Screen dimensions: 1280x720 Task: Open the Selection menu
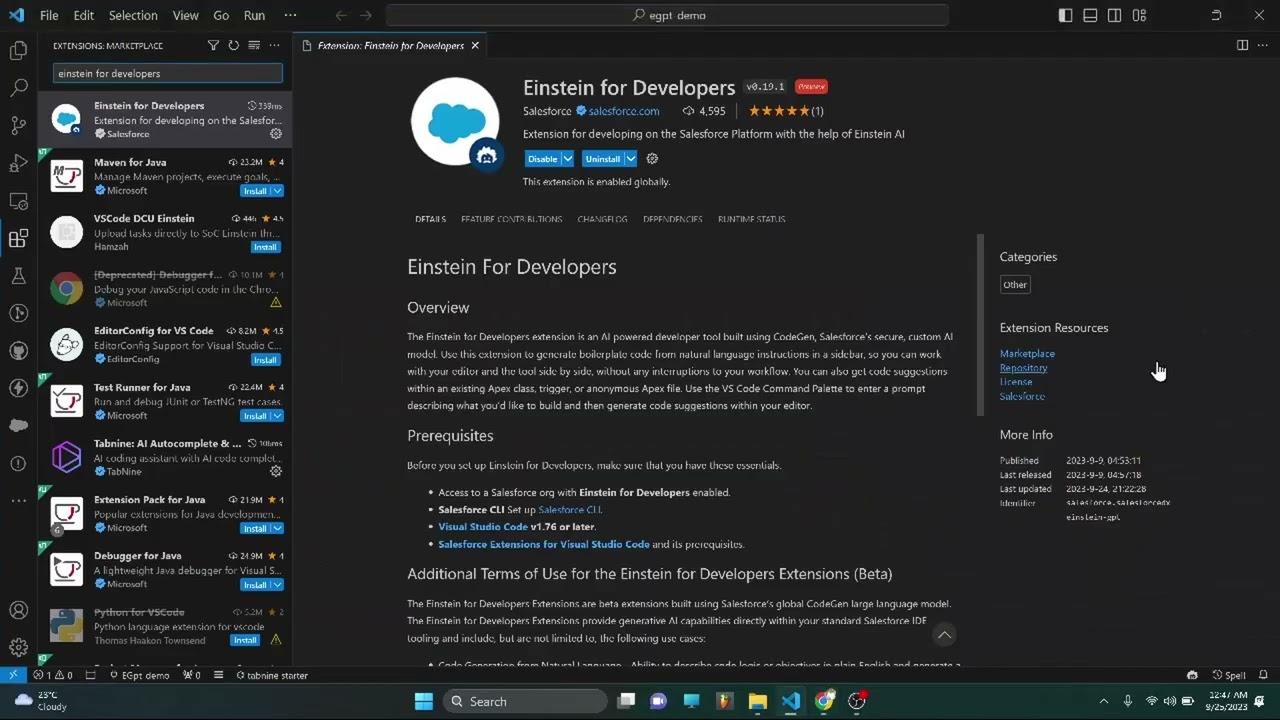tap(133, 15)
